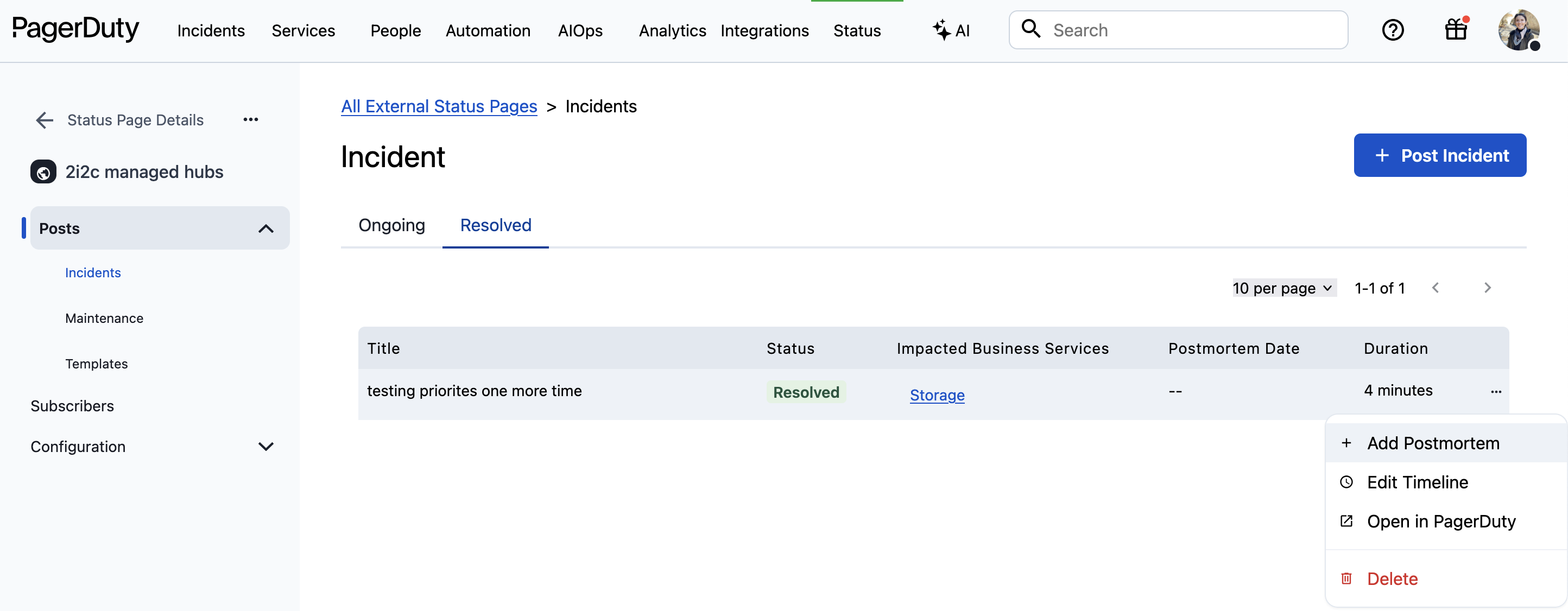Click the external link icon for Open in PagerDuty
Screen dimensions: 1568x611
(x=1346, y=521)
